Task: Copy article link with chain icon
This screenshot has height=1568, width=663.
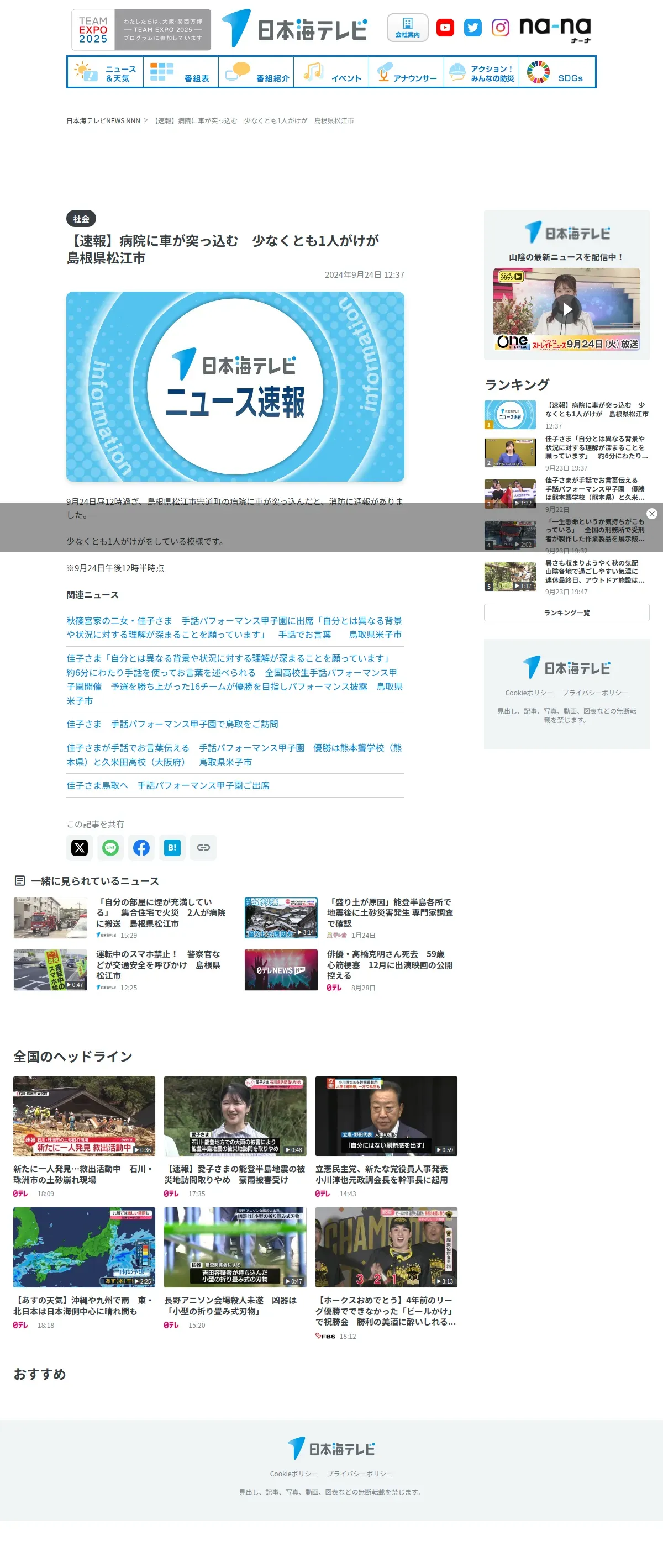Action: click(203, 847)
